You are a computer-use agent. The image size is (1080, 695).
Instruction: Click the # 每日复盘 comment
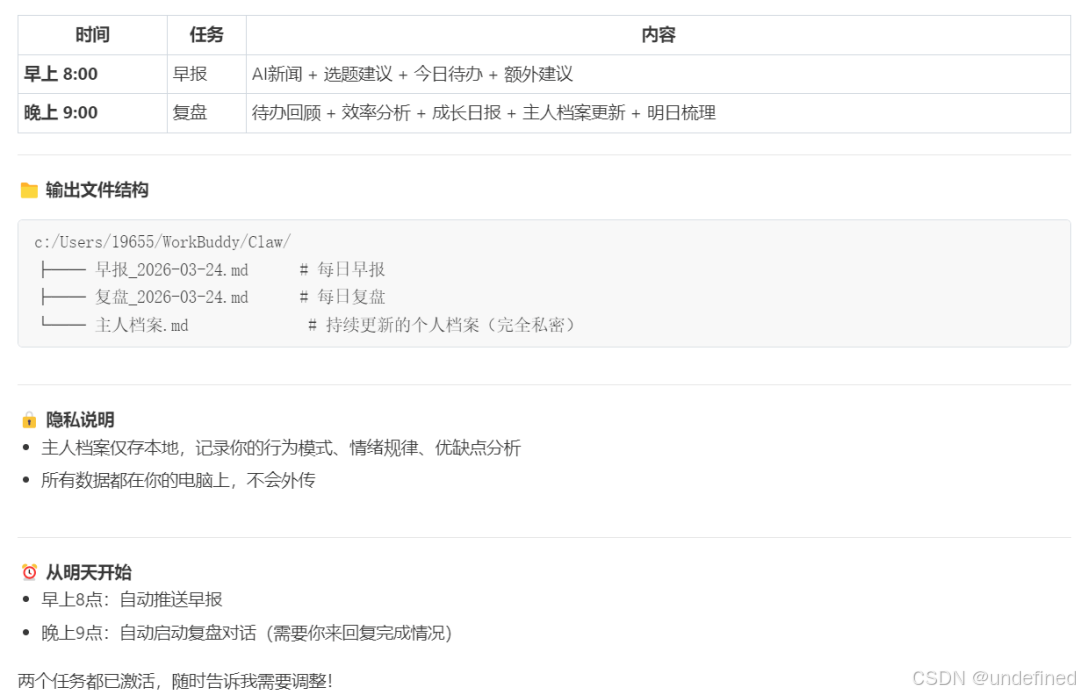tap(342, 298)
